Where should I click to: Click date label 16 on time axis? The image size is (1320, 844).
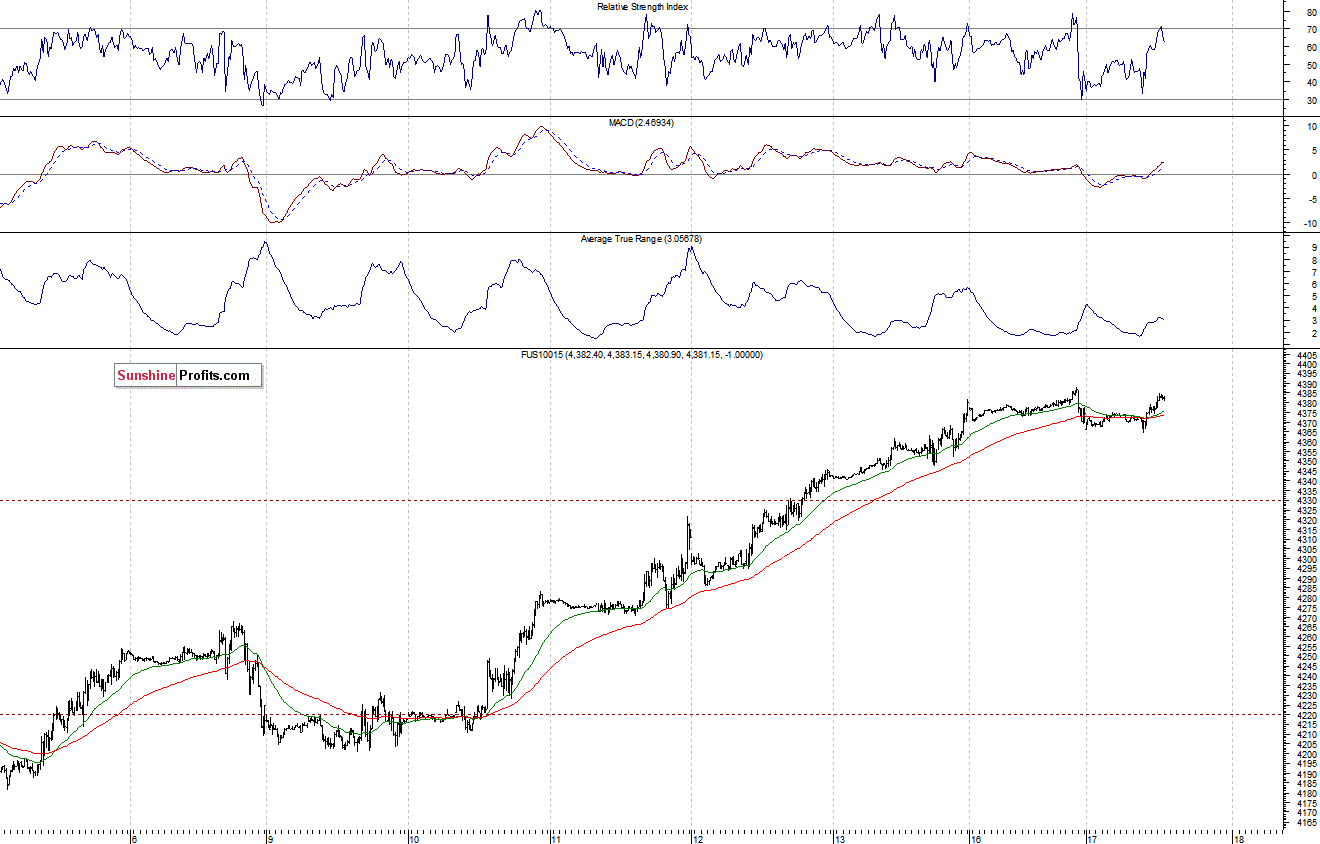[977, 838]
